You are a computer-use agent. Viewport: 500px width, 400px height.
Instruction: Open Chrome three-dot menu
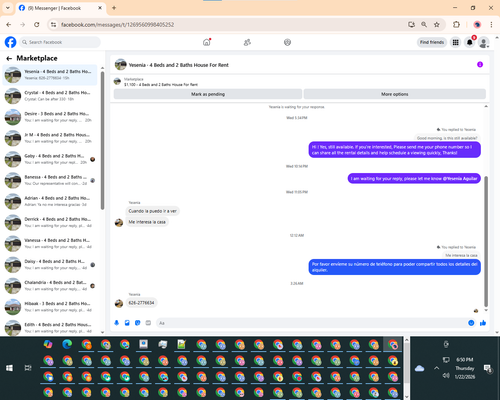click(x=491, y=24)
